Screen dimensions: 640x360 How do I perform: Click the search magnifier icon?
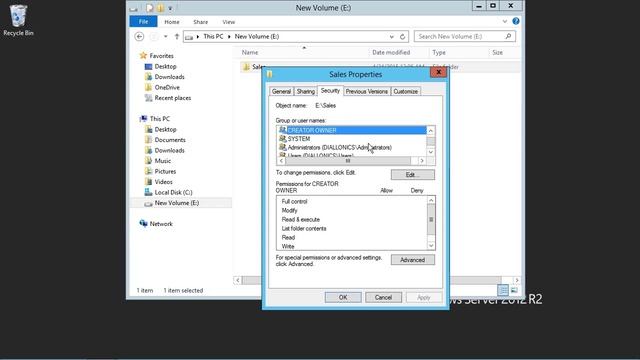click(x=508, y=36)
